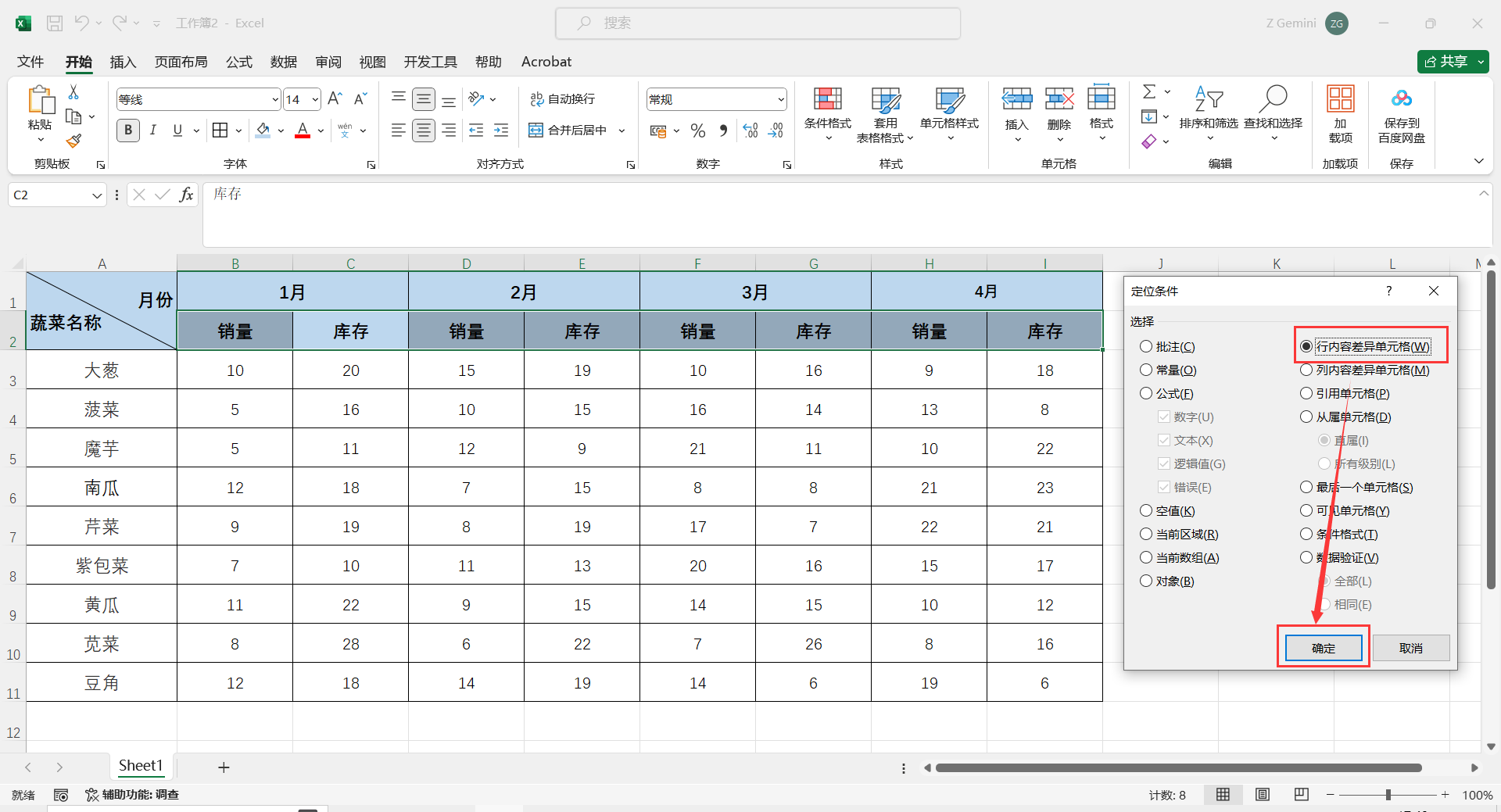The width and height of the screenshot is (1501, 812).
Task: Open Conditional Formatting (条件格式)
Action: pyautogui.click(x=828, y=113)
